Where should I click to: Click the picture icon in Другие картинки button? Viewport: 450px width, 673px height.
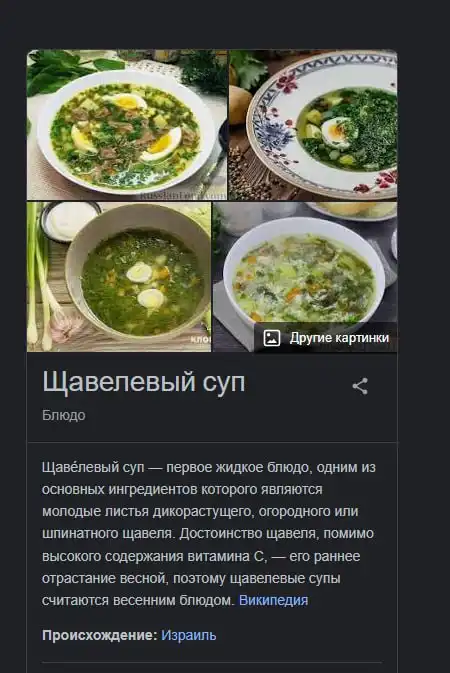[x=271, y=338]
